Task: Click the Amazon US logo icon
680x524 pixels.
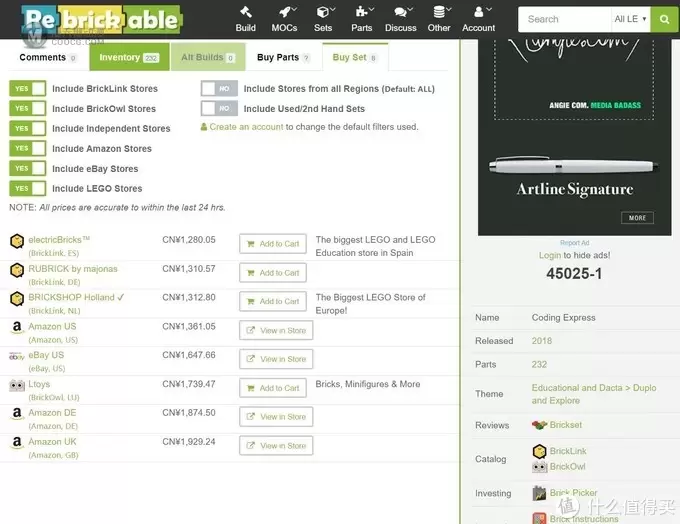Action: 17,328
